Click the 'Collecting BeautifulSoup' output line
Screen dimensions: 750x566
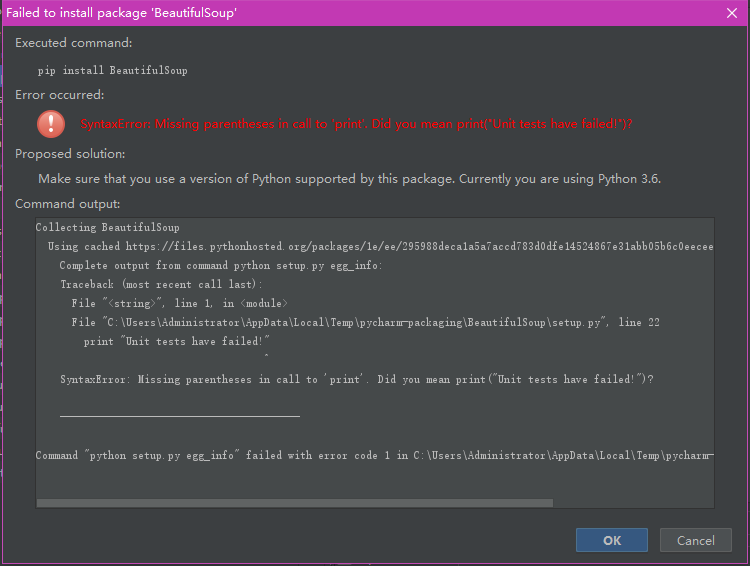(108, 227)
